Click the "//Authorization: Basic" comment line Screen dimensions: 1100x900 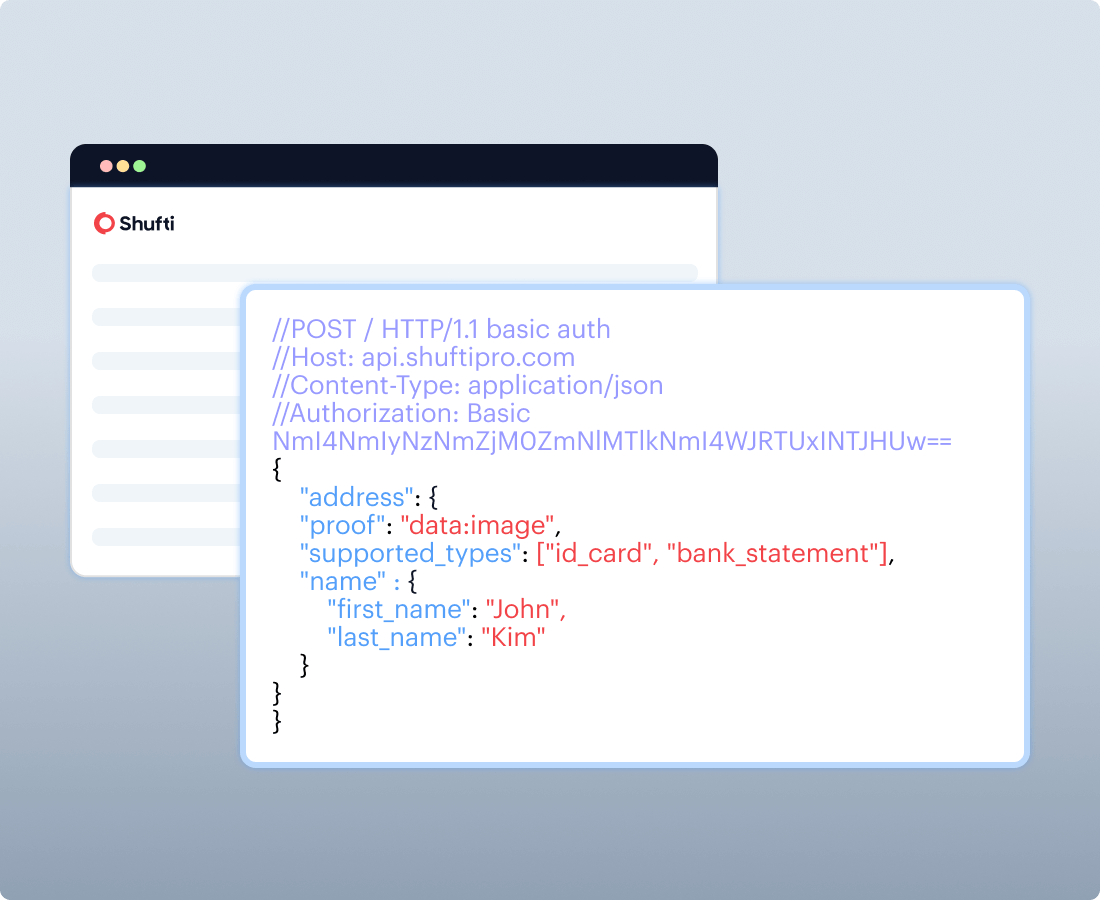tap(401, 413)
